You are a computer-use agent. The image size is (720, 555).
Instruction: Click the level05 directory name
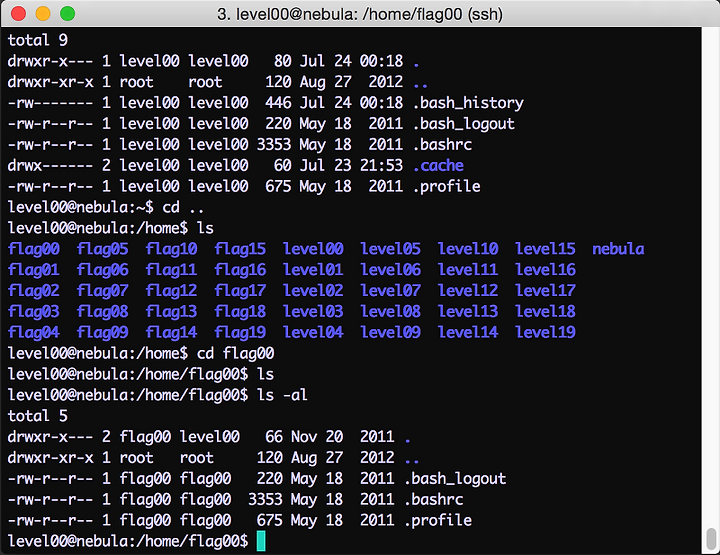391,249
